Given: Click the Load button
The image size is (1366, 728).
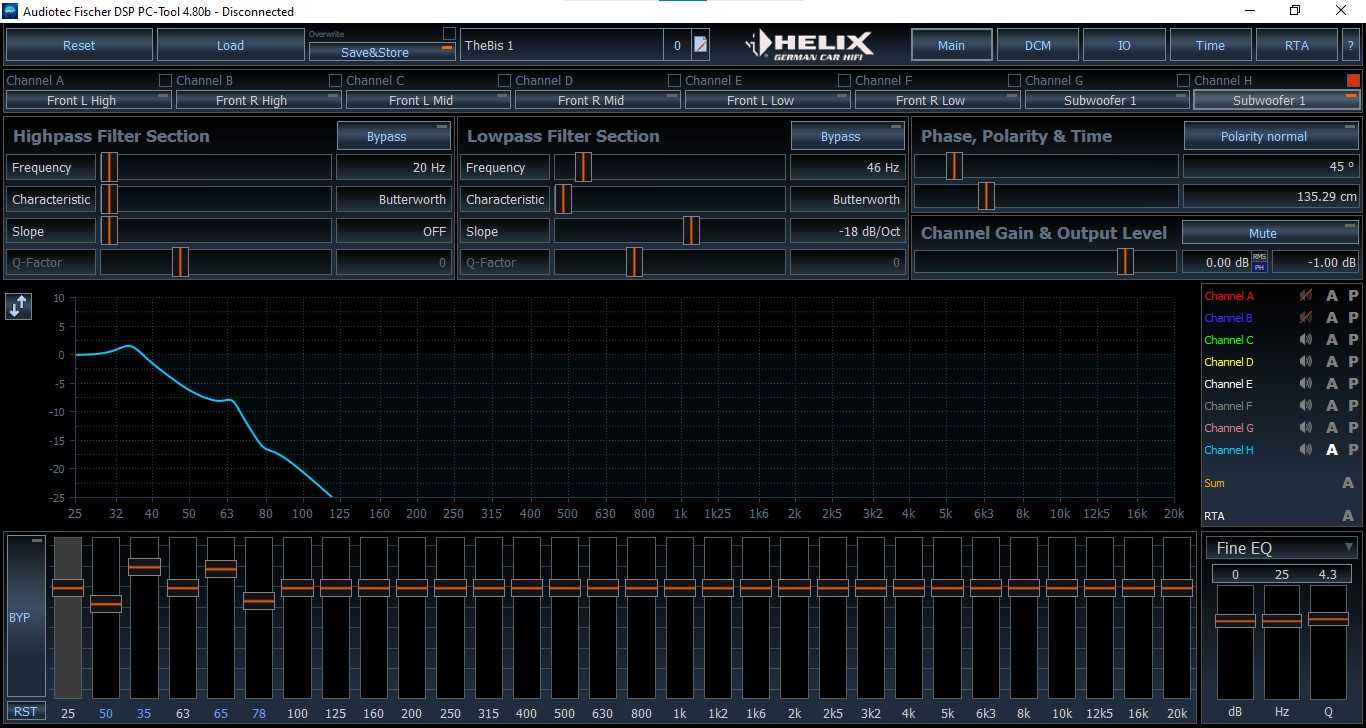Looking at the screenshot, I should point(230,45).
